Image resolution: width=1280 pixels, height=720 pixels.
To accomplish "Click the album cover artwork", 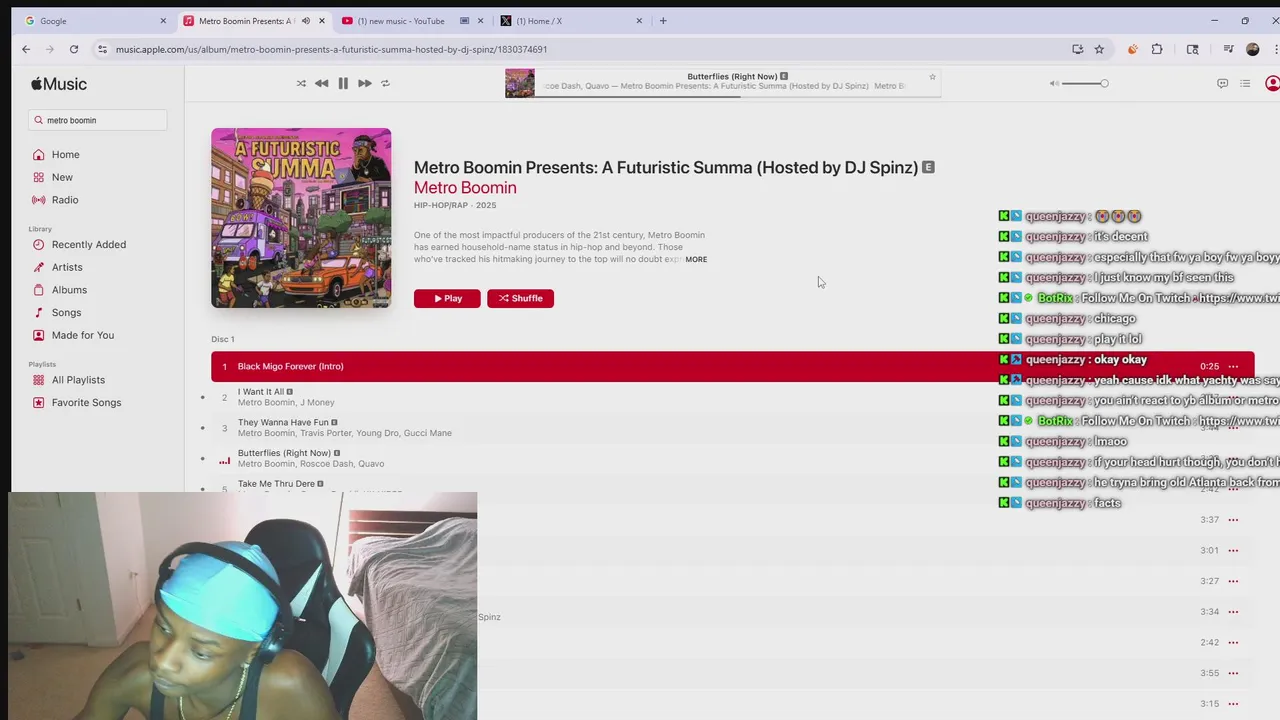I will point(301,218).
